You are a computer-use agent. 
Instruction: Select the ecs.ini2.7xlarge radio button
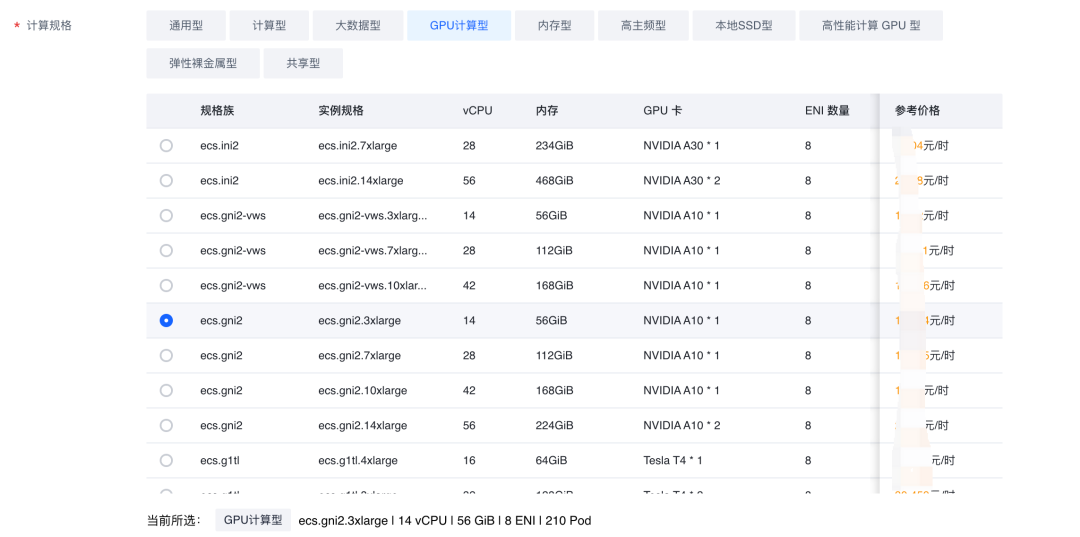coord(166,146)
